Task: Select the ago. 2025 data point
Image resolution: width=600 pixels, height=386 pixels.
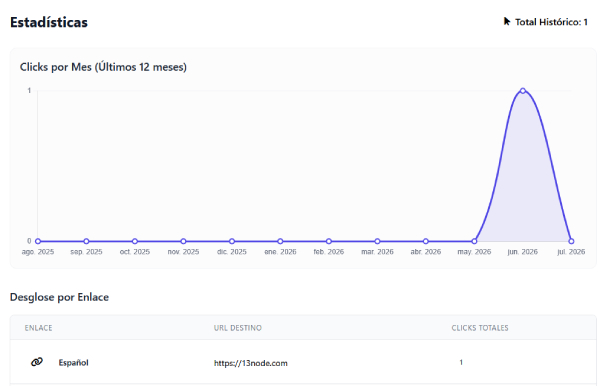Action: tap(38, 241)
